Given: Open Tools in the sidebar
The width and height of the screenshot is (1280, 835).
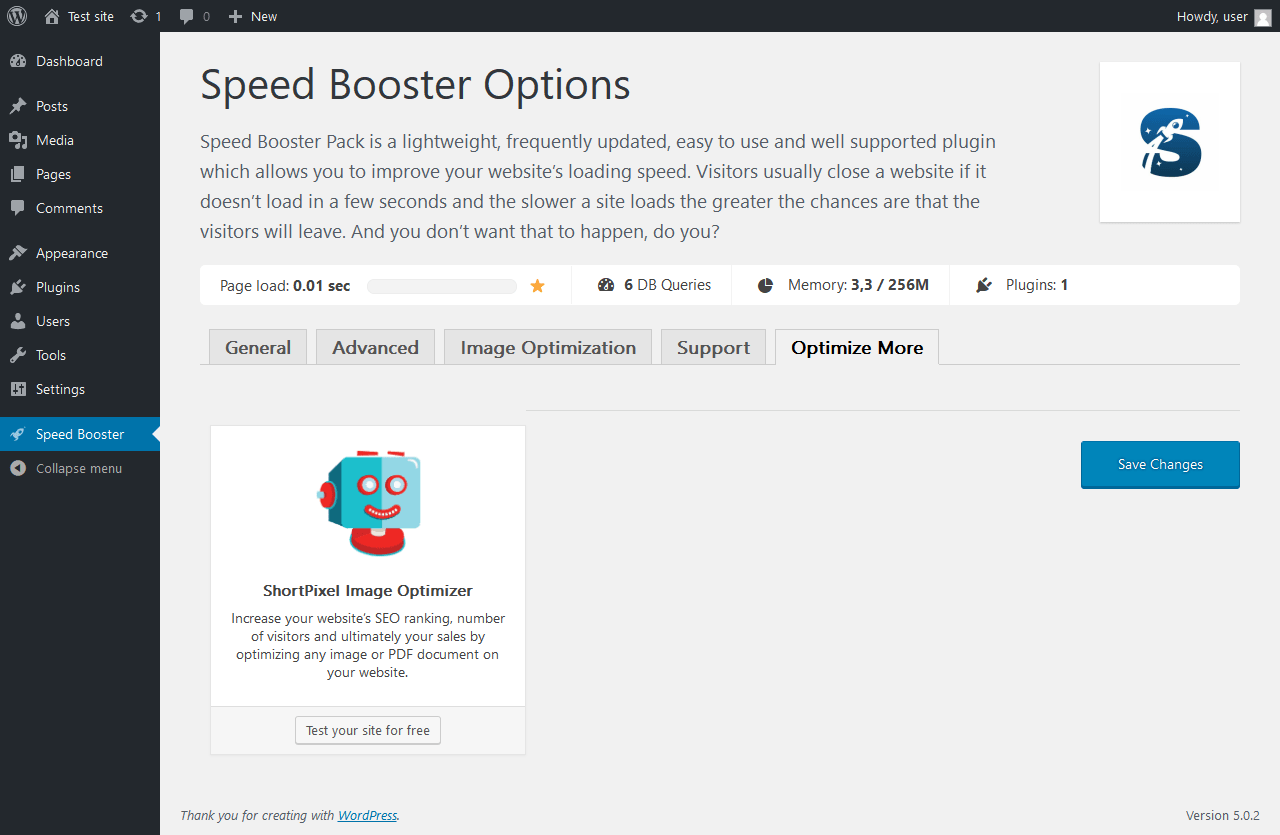Looking at the screenshot, I should pyautogui.click(x=80, y=355).
